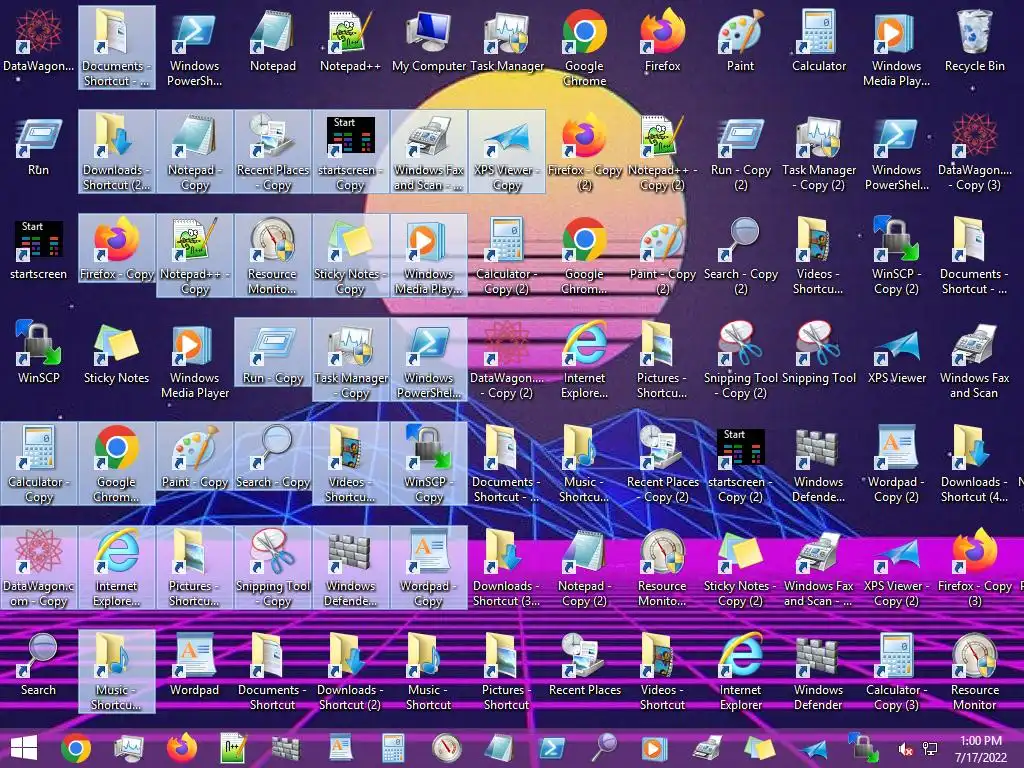
Task: Open the WinSCP desktop shortcut
Action: (38, 353)
